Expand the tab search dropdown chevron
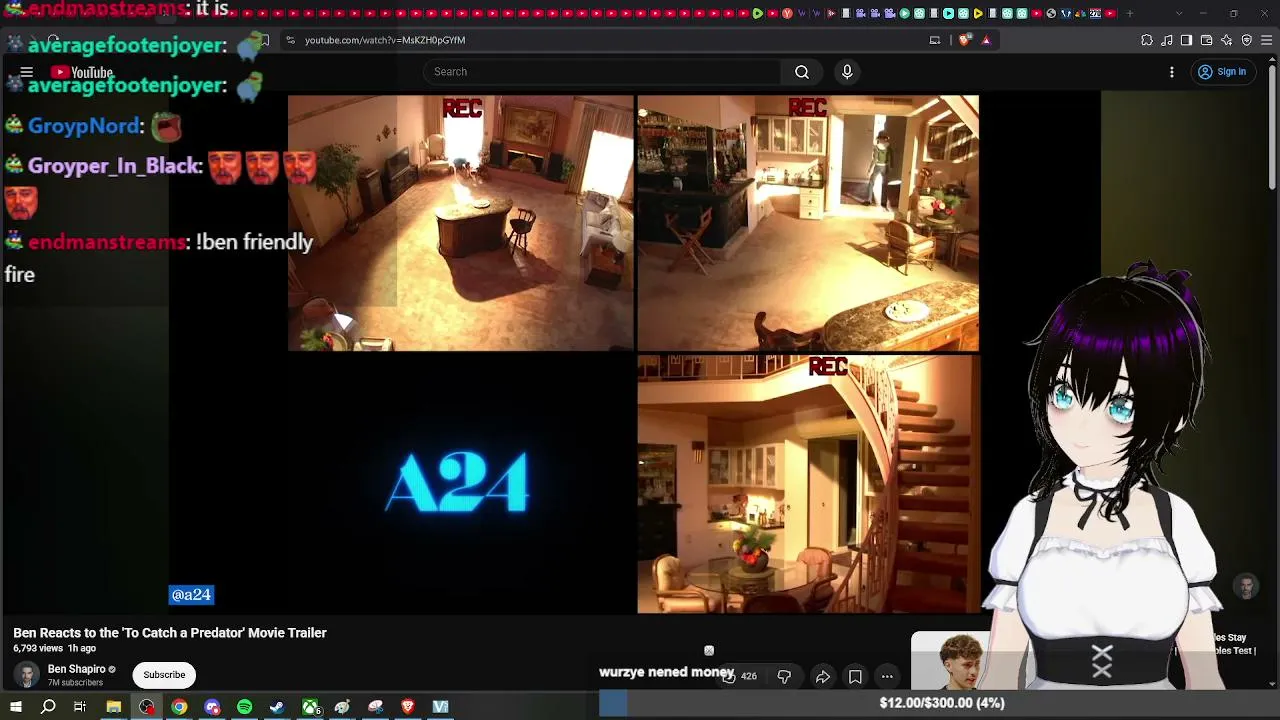Image resolution: width=1280 pixels, height=720 pixels. (x=1179, y=13)
